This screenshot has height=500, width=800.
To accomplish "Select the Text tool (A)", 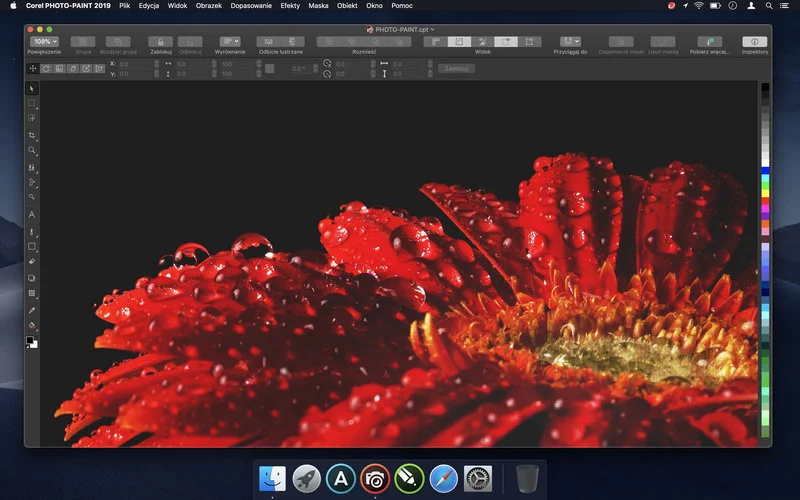I will pyautogui.click(x=32, y=215).
